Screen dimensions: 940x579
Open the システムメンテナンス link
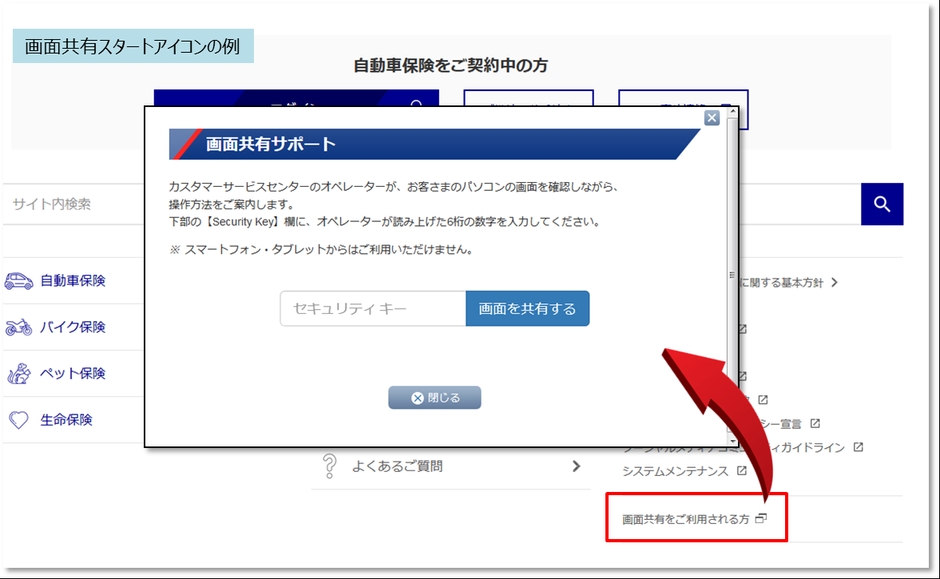click(x=675, y=471)
